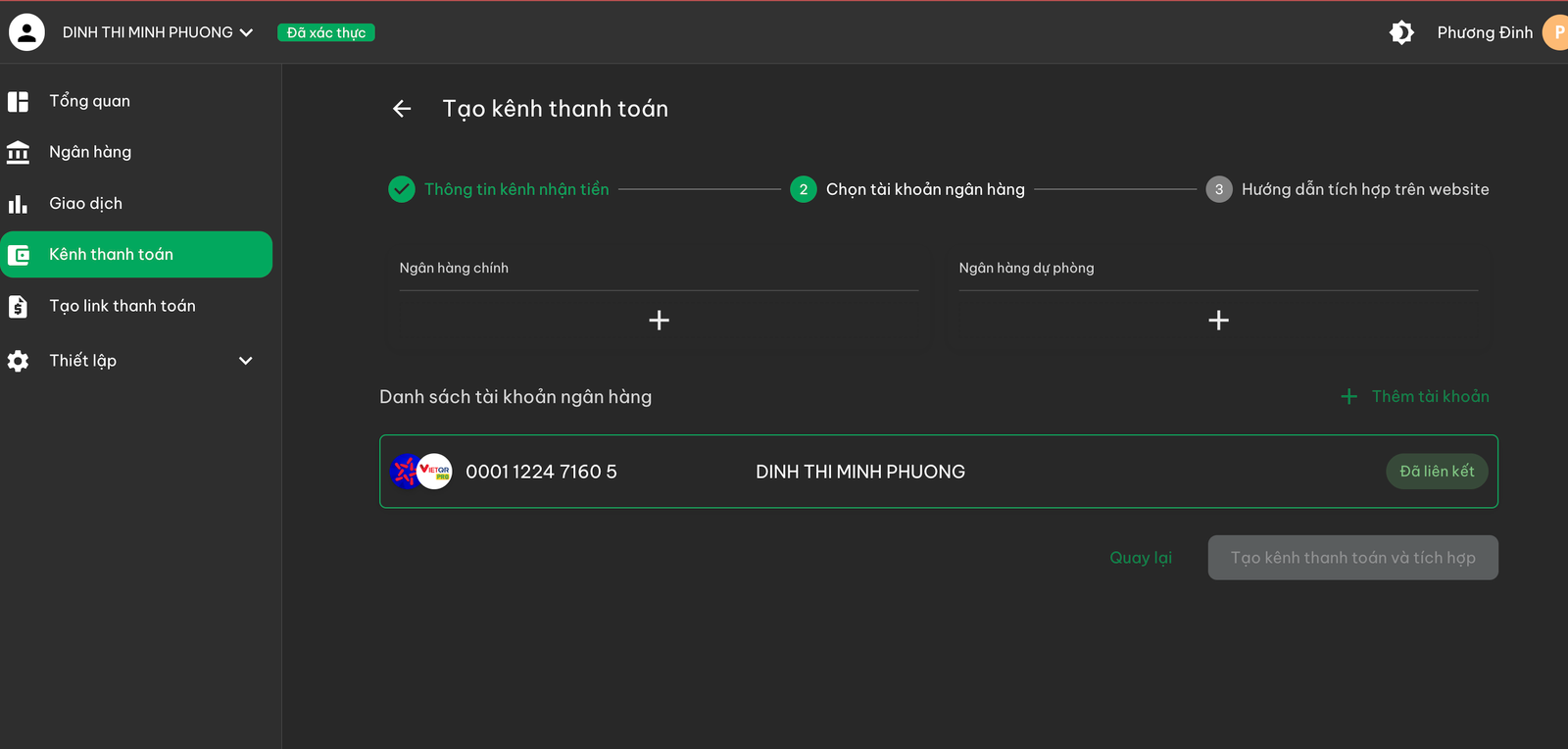Expand the Thiết lập chevron
The image size is (1568, 749).
pos(246,361)
